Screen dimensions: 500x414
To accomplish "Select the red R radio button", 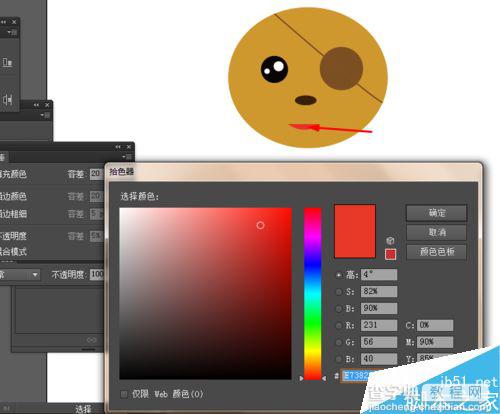I will (x=339, y=325).
